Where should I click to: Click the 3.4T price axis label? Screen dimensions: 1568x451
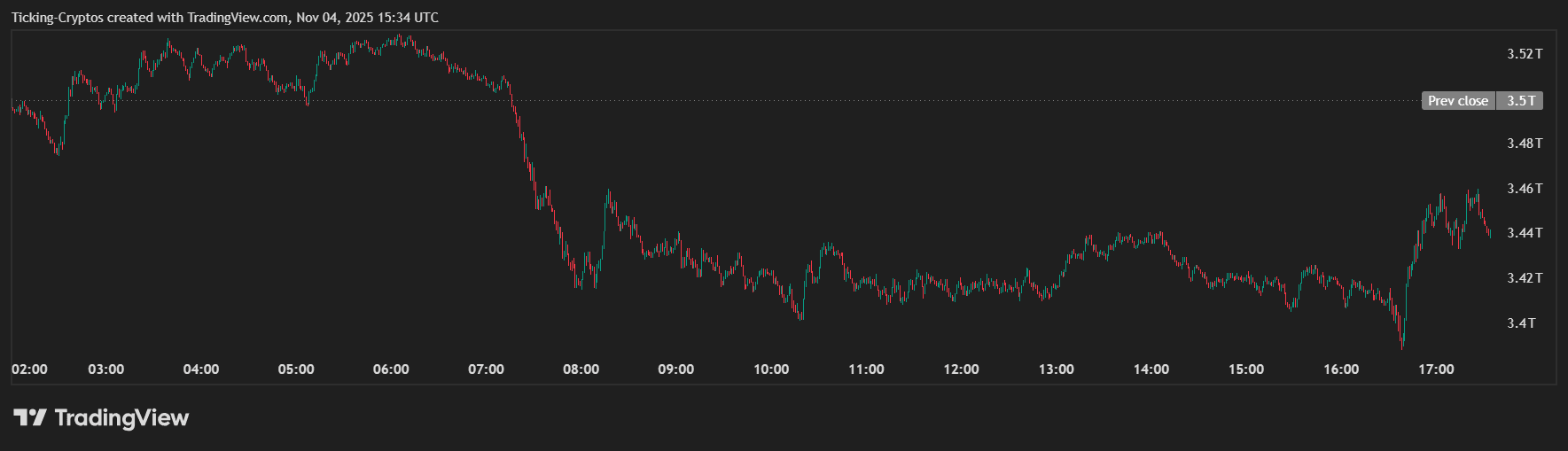click(1521, 323)
